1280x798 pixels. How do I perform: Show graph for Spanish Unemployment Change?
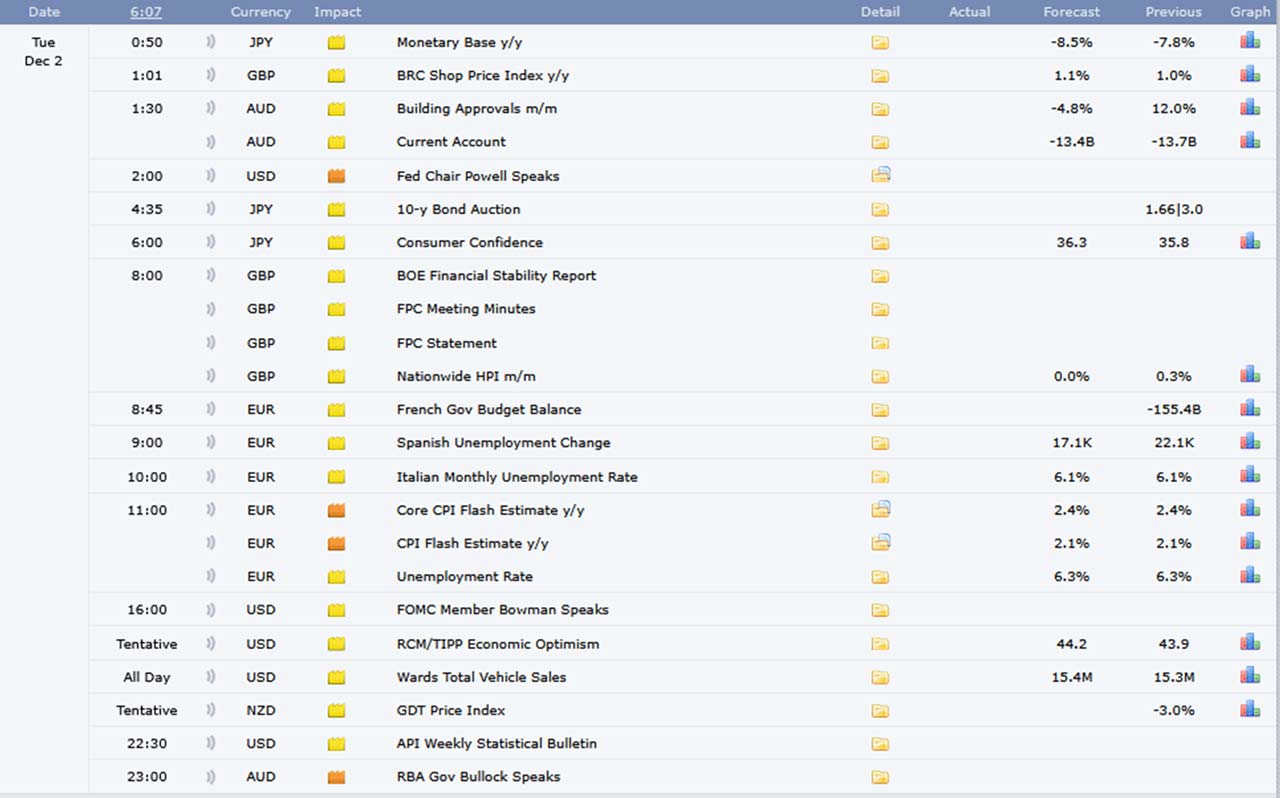[1249, 442]
